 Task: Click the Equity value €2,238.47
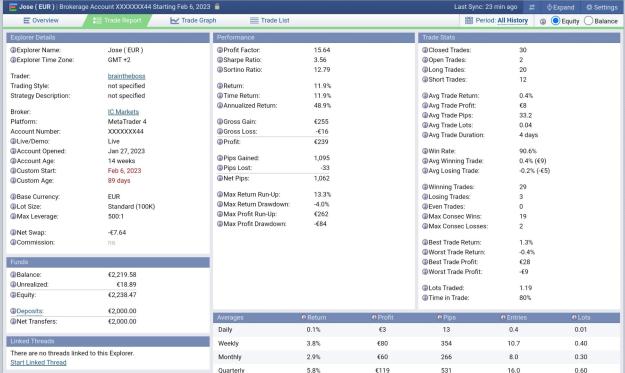[x=122, y=295]
